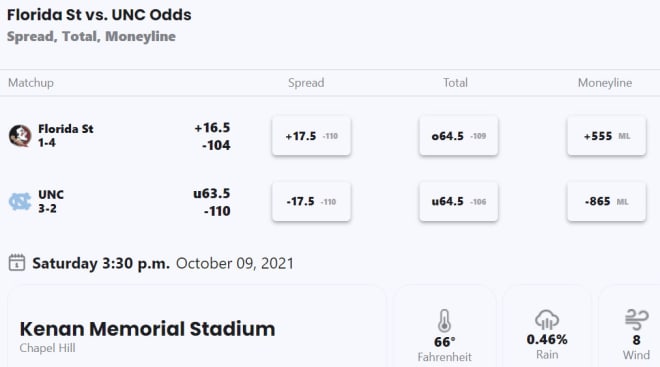Click the wind icon

tap(637, 319)
